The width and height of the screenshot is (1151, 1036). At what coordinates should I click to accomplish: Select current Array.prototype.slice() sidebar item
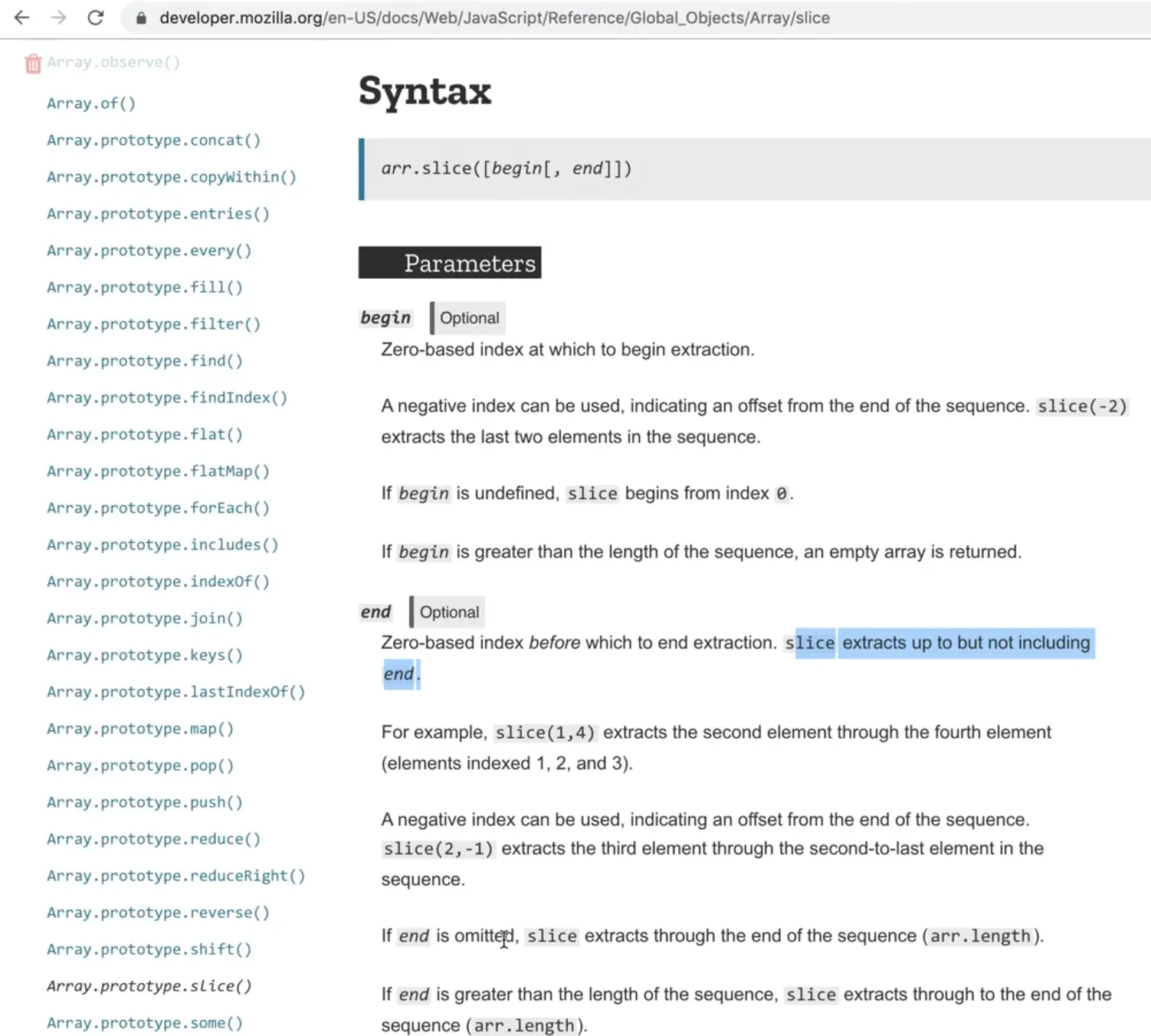149,986
